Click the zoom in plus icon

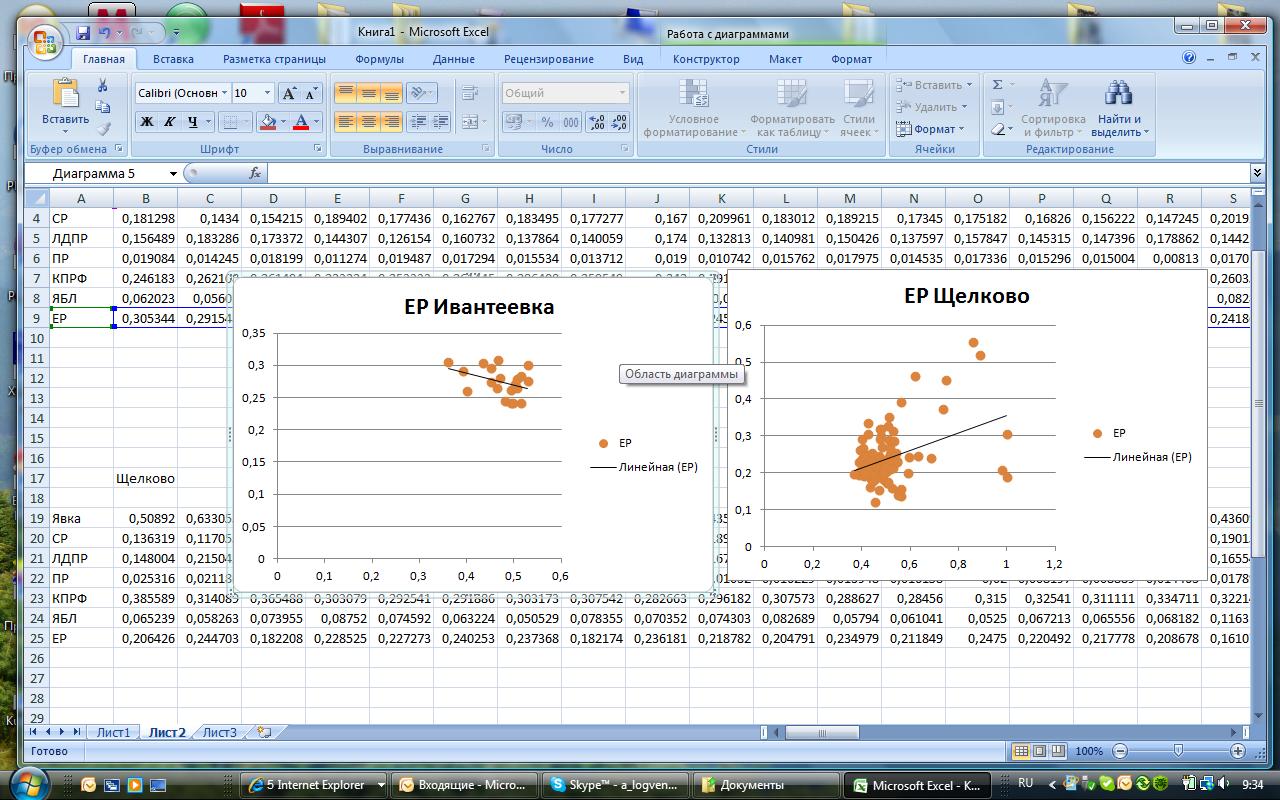click(x=1238, y=751)
